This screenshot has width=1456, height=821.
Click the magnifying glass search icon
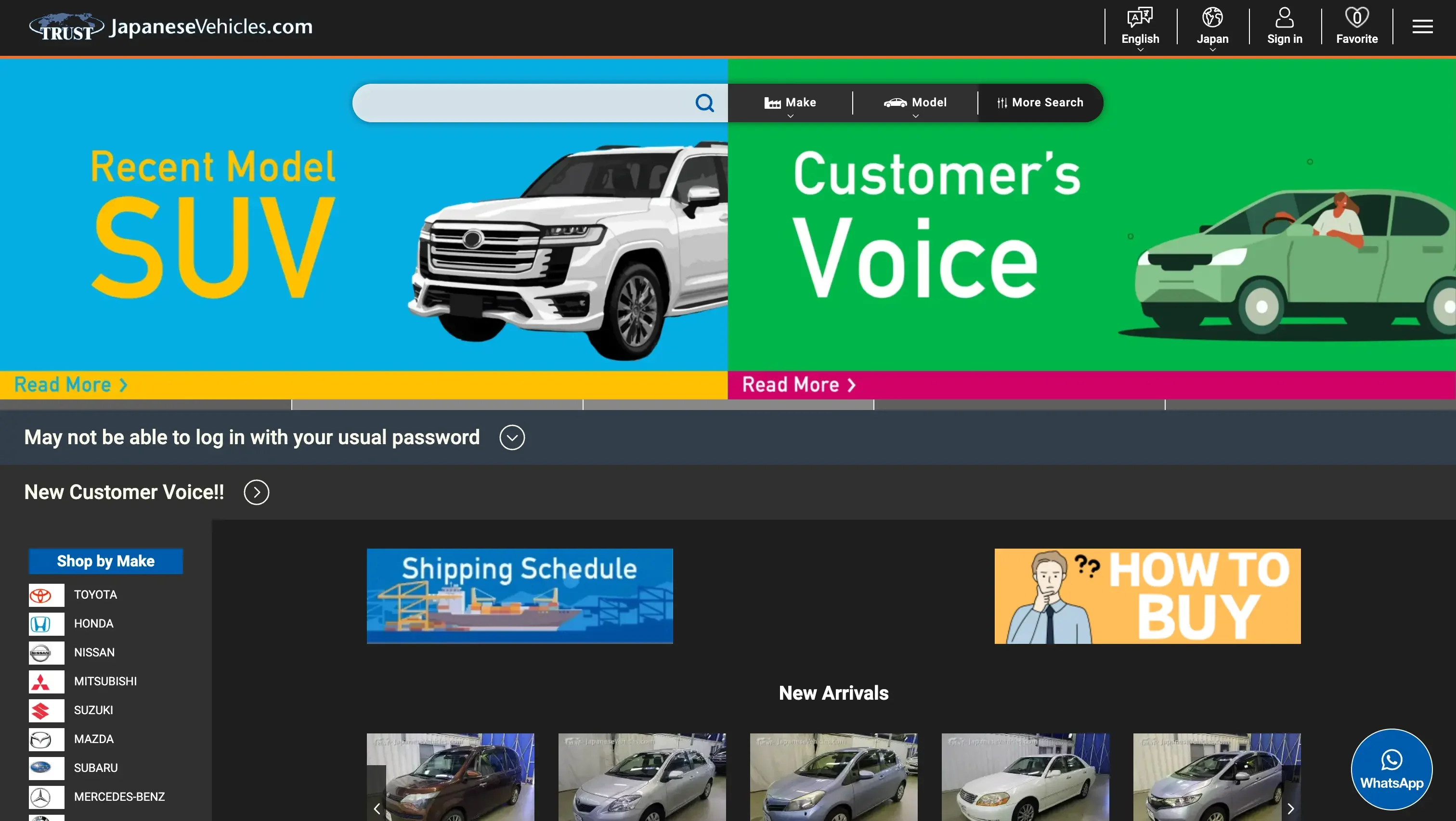[704, 103]
